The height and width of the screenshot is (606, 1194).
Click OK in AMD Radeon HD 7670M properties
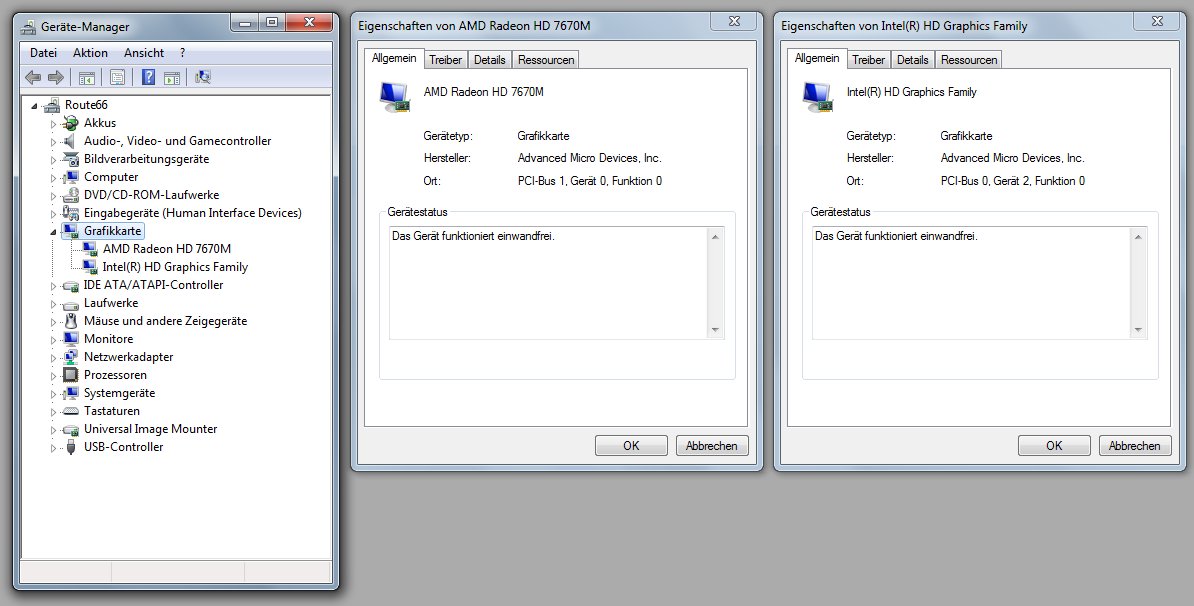[631, 446]
